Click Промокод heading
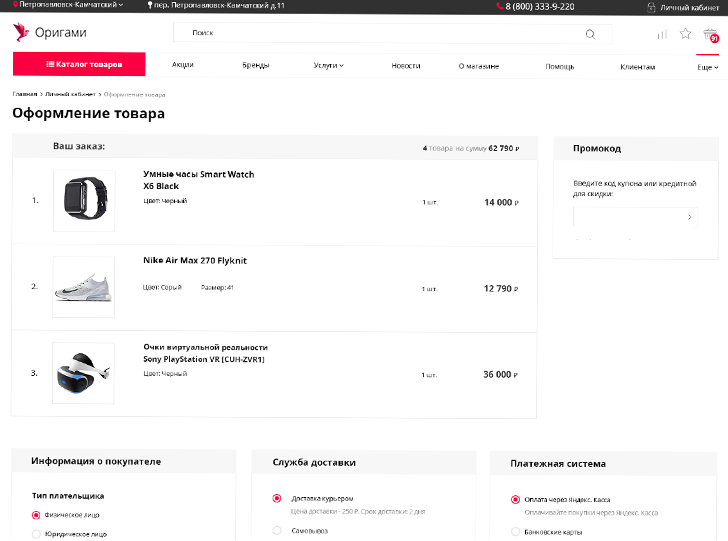Screen dimensions: 728x541 click(597, 149)
